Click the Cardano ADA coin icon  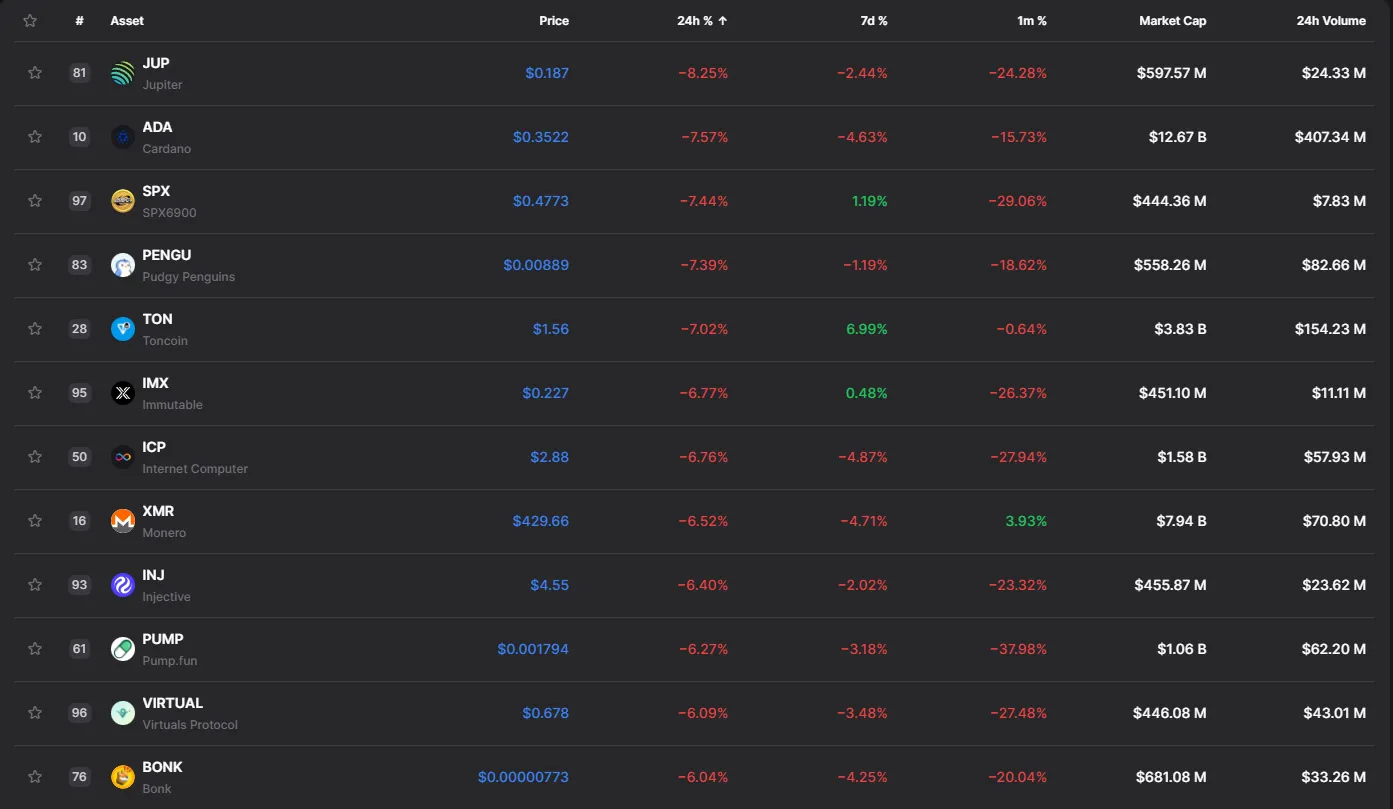[x=122, y=137]
